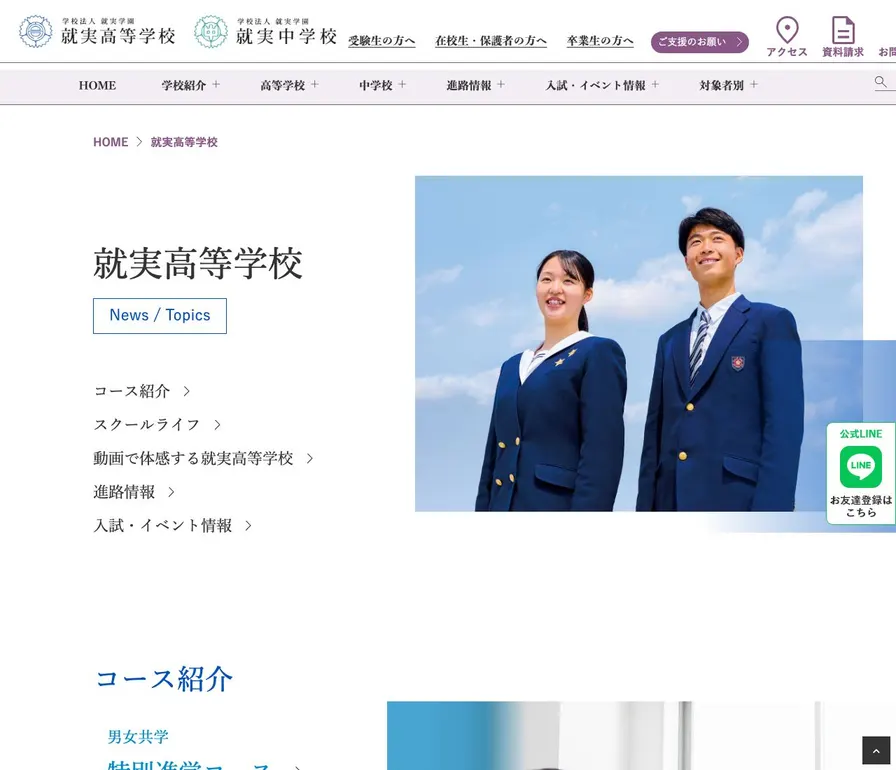
Task: Click the 男女共学 label
Action: (x=138, y=737)
